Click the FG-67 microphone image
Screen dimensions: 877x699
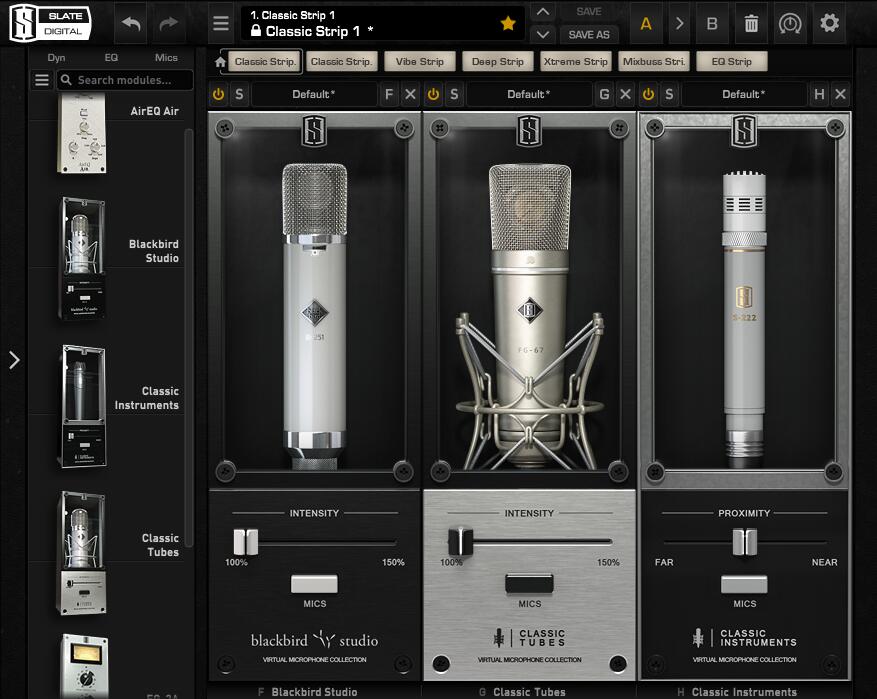[529, 316]
